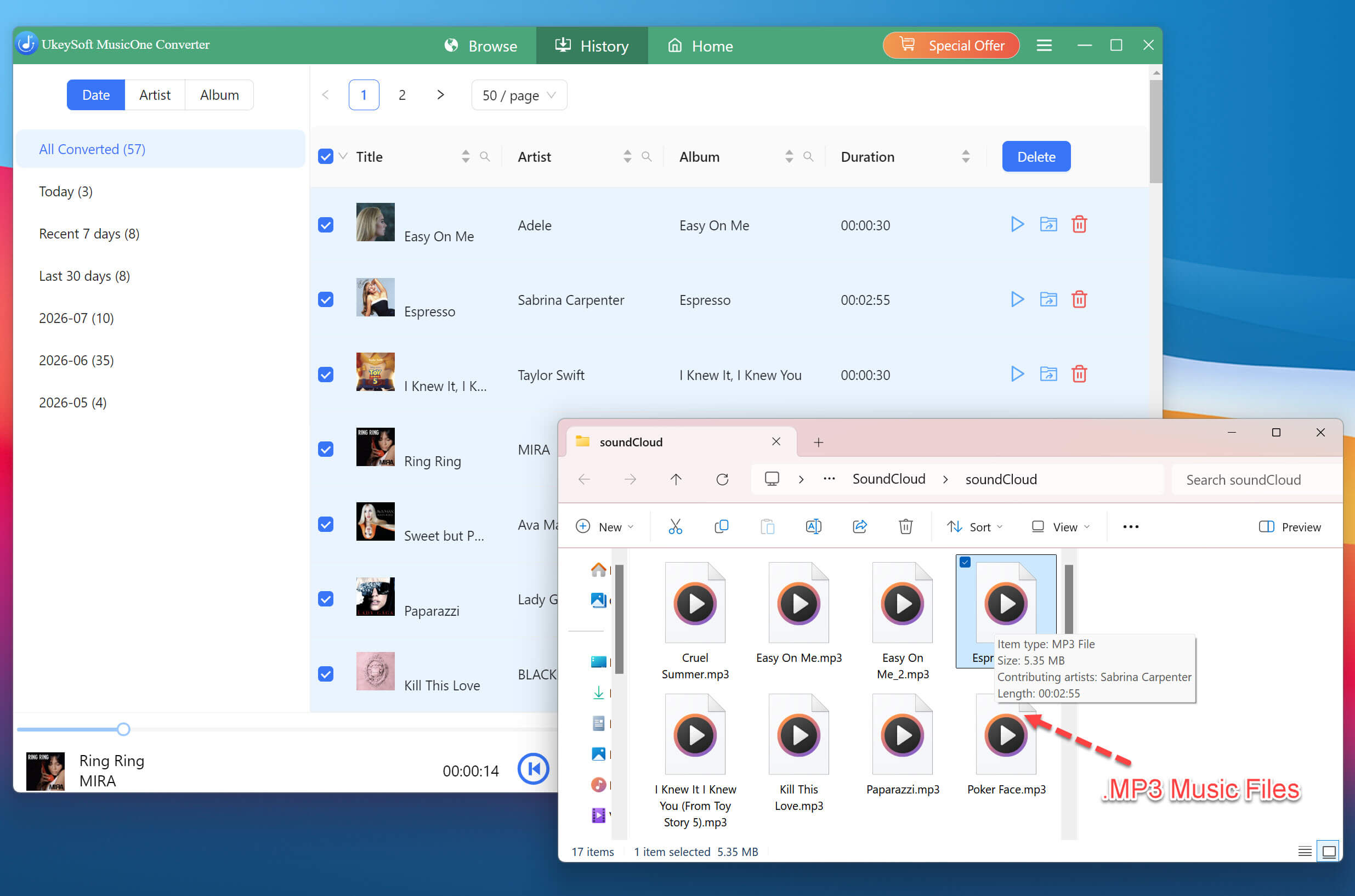This screenshot has height=896, width=1355.
Task: Search within the Title column
Action: click(485, 157)
